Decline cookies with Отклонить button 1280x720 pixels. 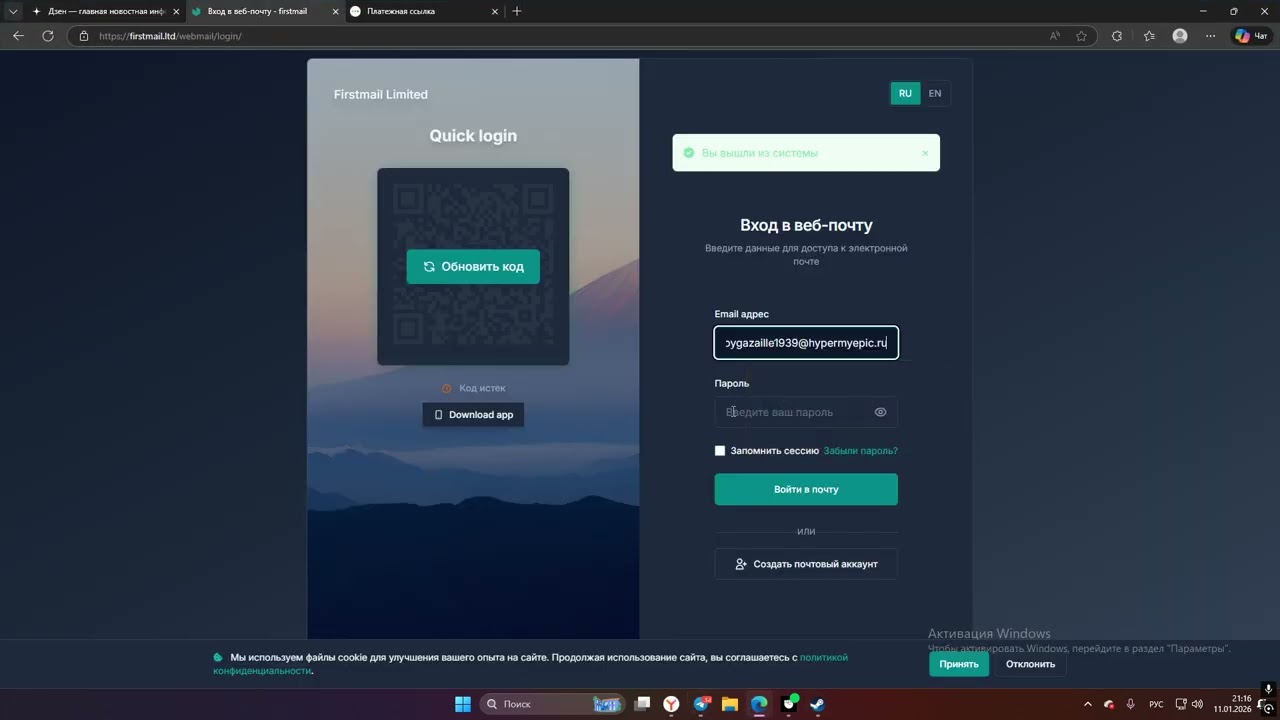click(1030, 664)
